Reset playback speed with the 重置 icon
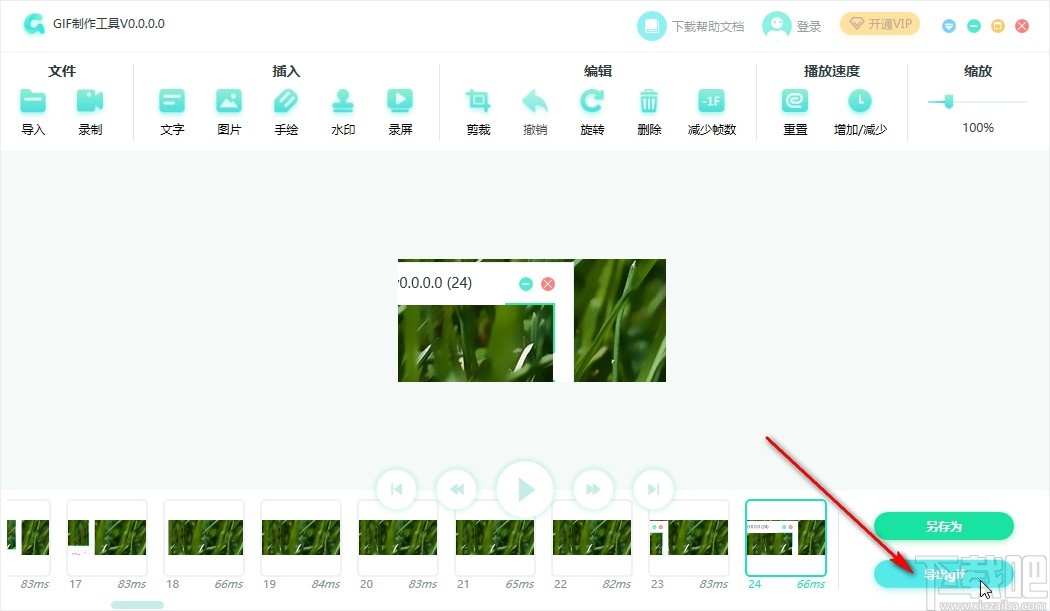Image resolution: width=1050 pixels, height=611 pixels. click(x=795, y=101)
